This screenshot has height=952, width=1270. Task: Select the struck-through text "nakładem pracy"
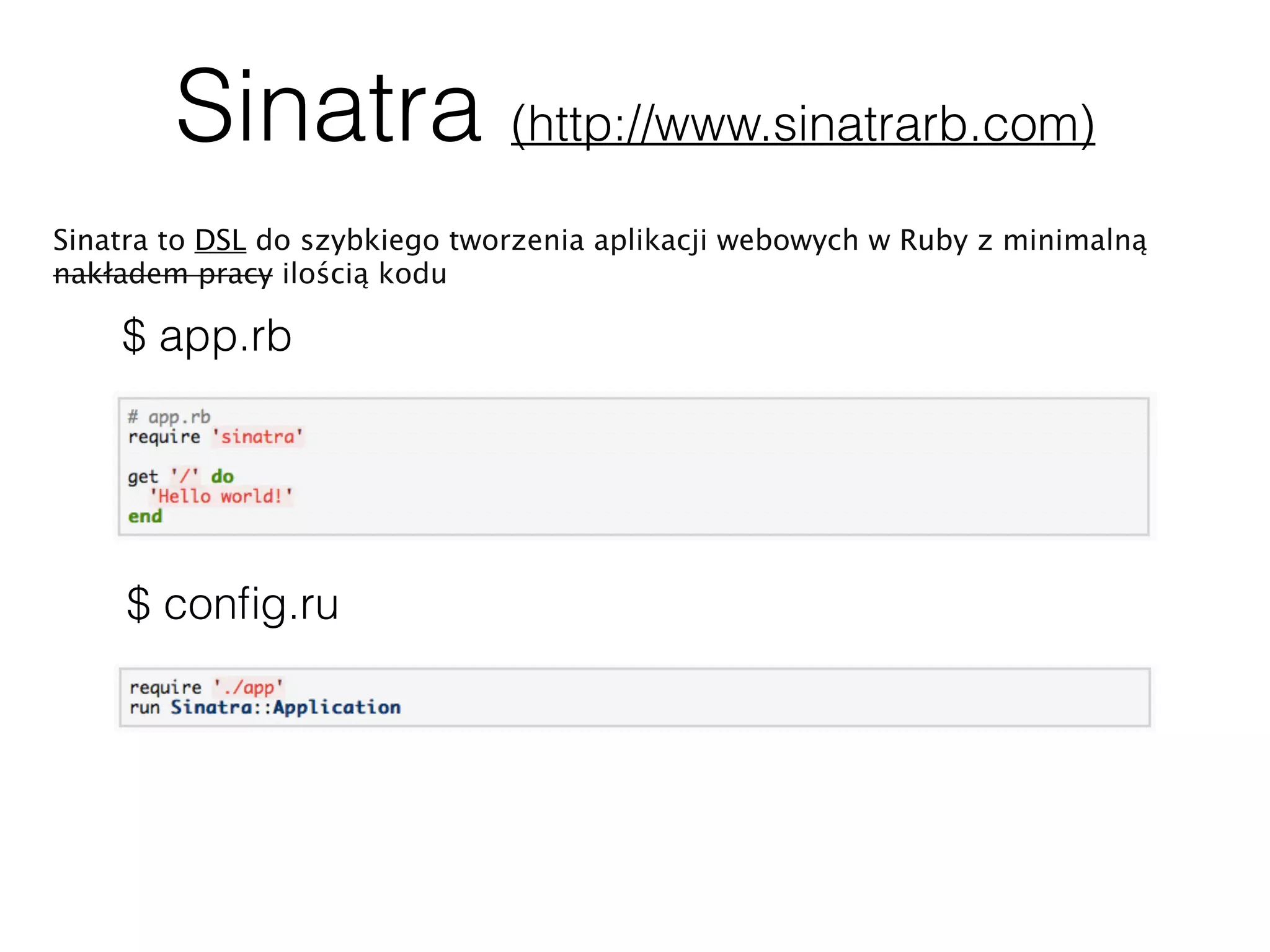pos(163,273)
